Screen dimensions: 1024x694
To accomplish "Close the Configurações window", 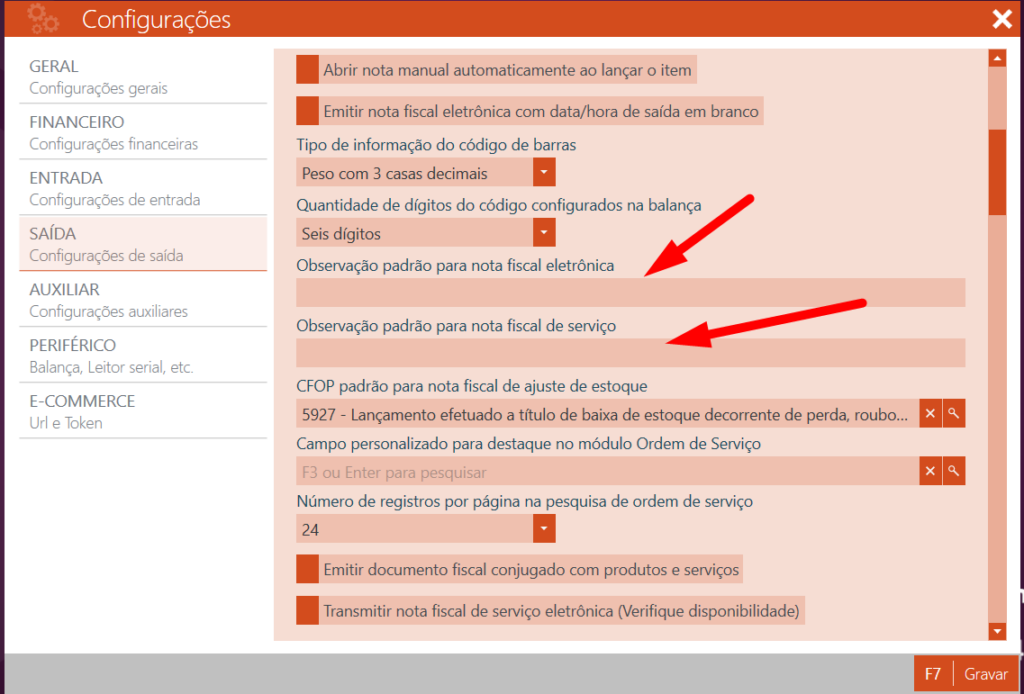I will click(1001, 19).
